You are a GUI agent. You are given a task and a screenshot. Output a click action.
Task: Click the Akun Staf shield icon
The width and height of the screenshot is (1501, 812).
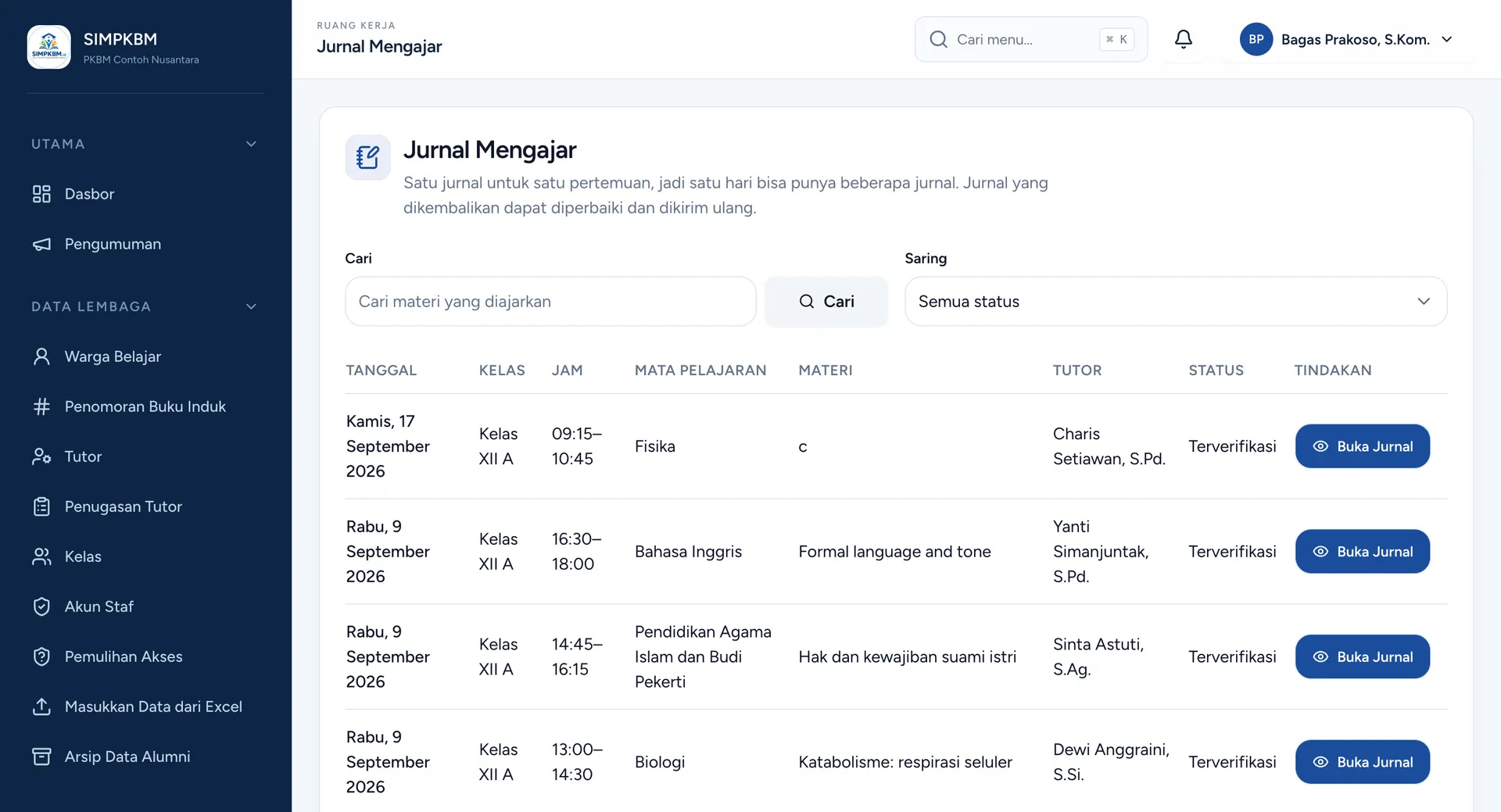41,606
